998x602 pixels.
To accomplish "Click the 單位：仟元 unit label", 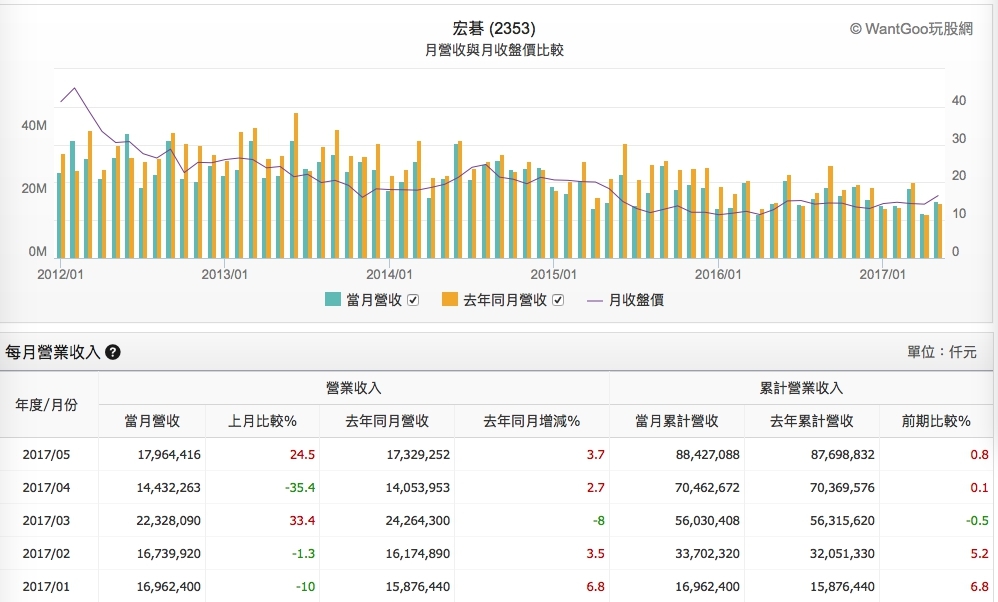I will [x=942, y=351].
